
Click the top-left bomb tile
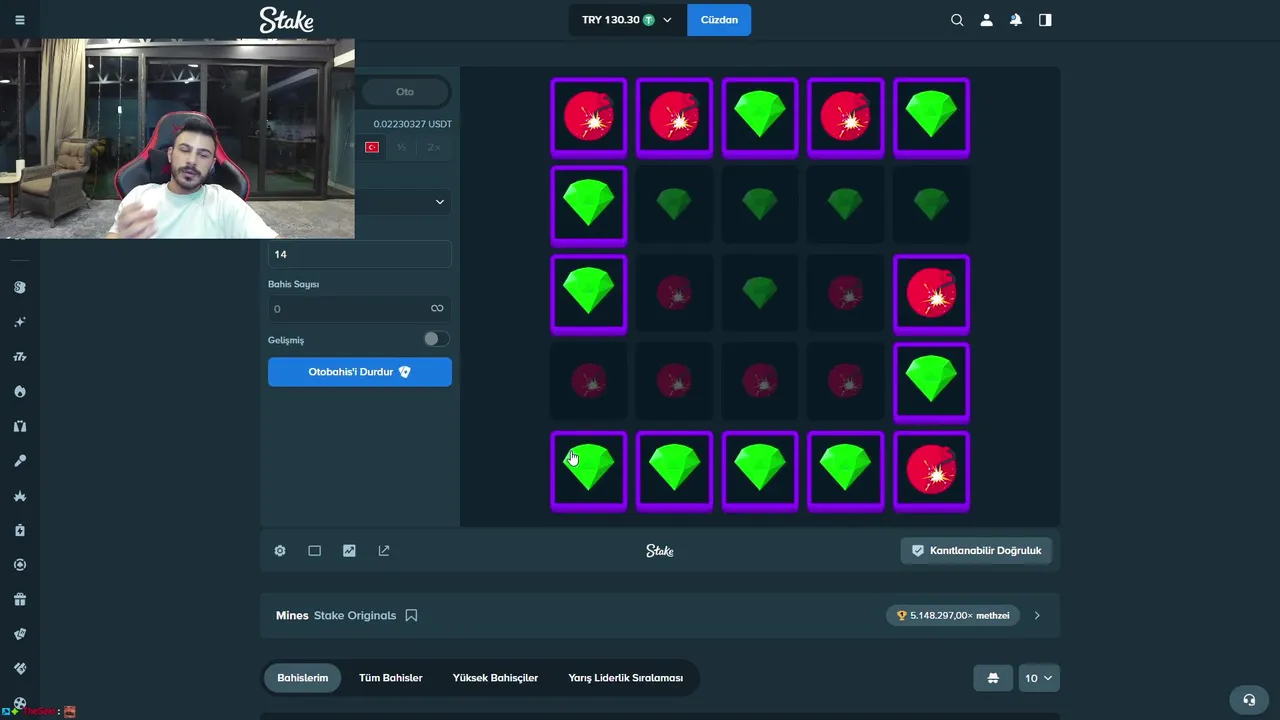point(589,117)
